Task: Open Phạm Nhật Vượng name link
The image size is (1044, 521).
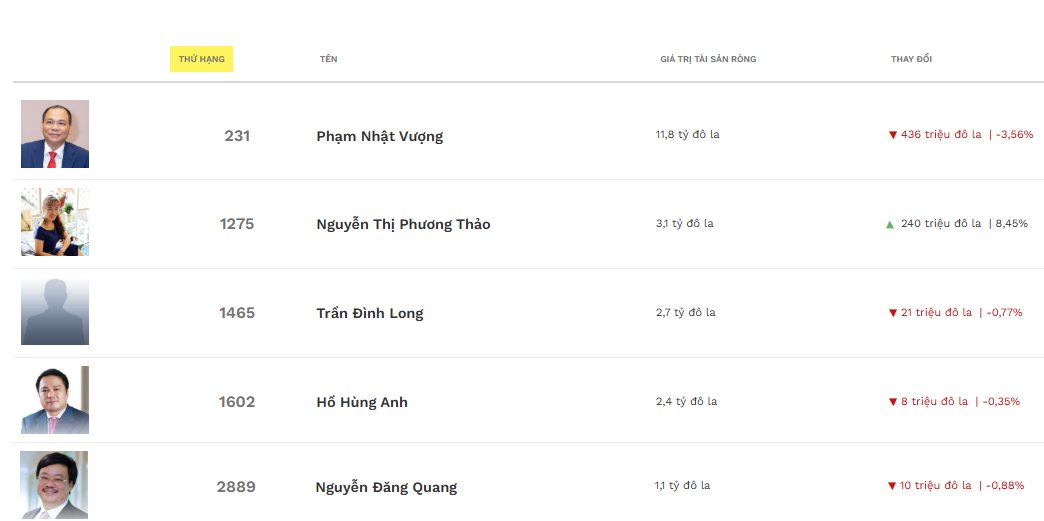Action: pyautogui.click(x=379, y=136)
